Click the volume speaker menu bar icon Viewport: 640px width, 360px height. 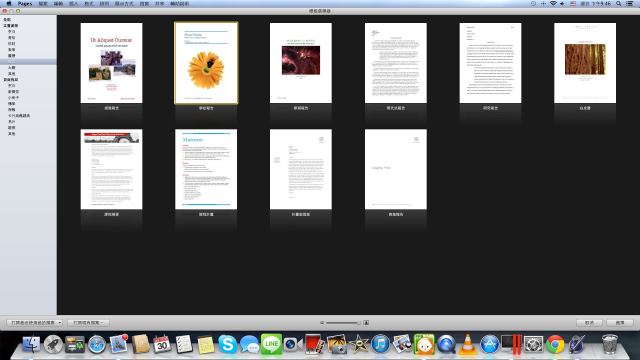pyautogui.click(x=562, y=4)
